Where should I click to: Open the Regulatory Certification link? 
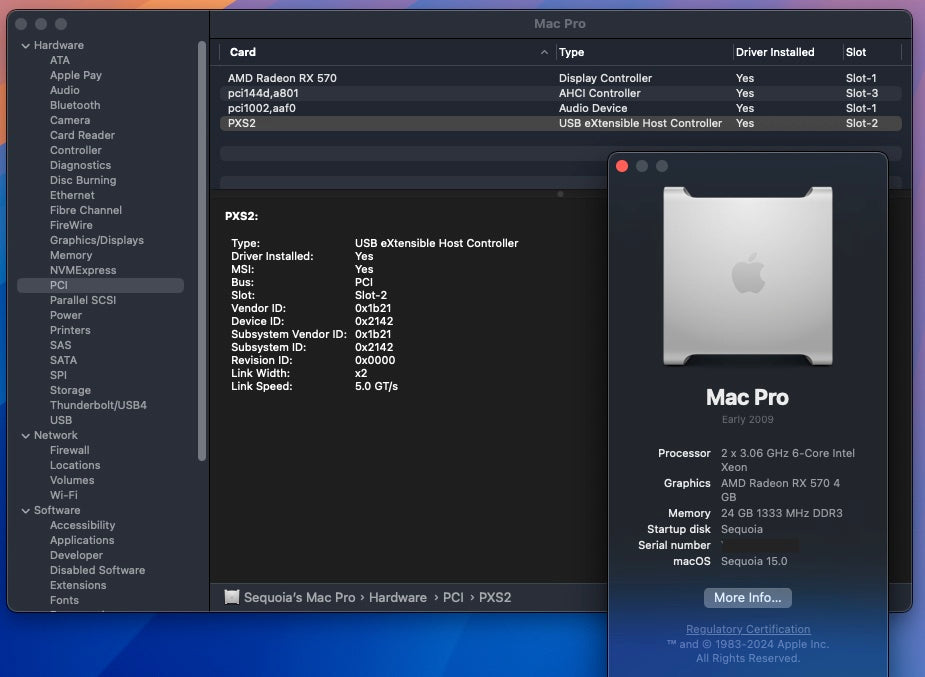pyautogui.click(x=748, y=629)
